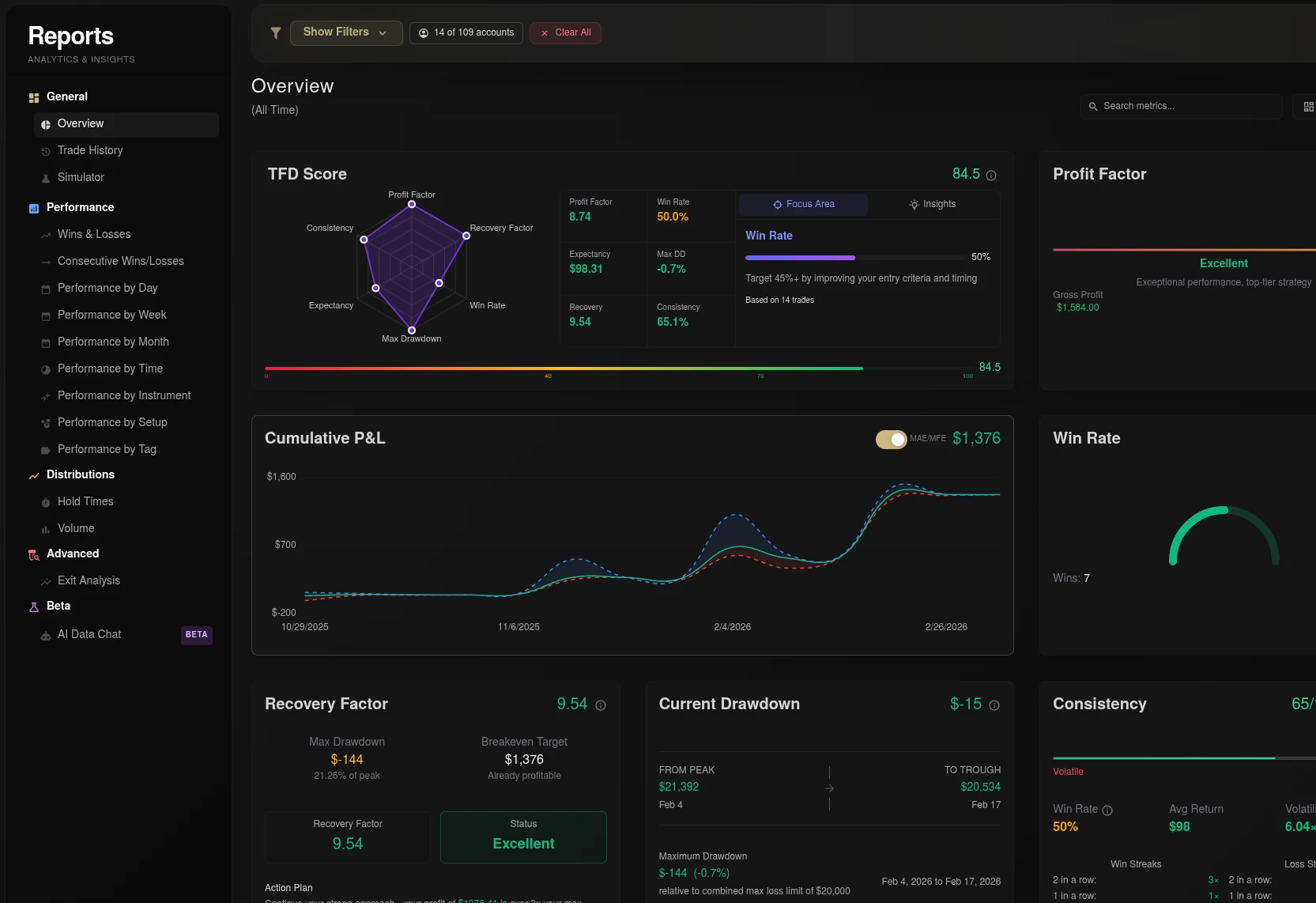Click the Clear All button

(565, 32)
